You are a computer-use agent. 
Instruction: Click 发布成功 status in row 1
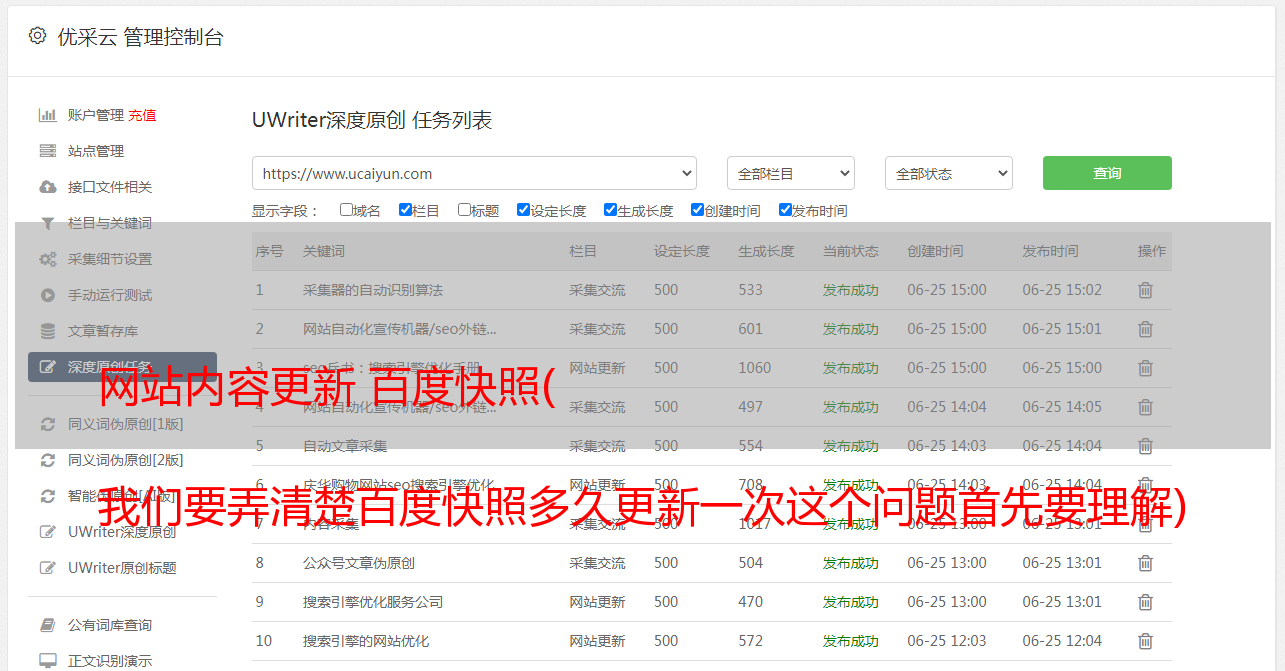pos(851,290)
